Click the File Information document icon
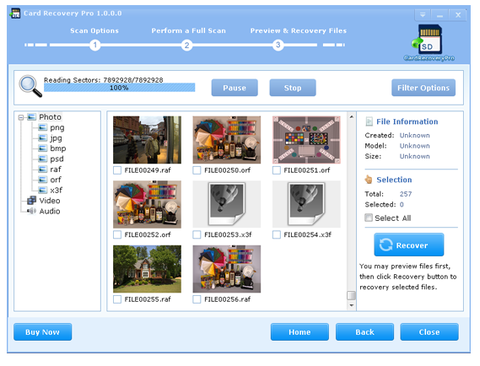Image resolution: width=480 pixels, height=366 pixels. pyautogui.click(x=369, y=121)
